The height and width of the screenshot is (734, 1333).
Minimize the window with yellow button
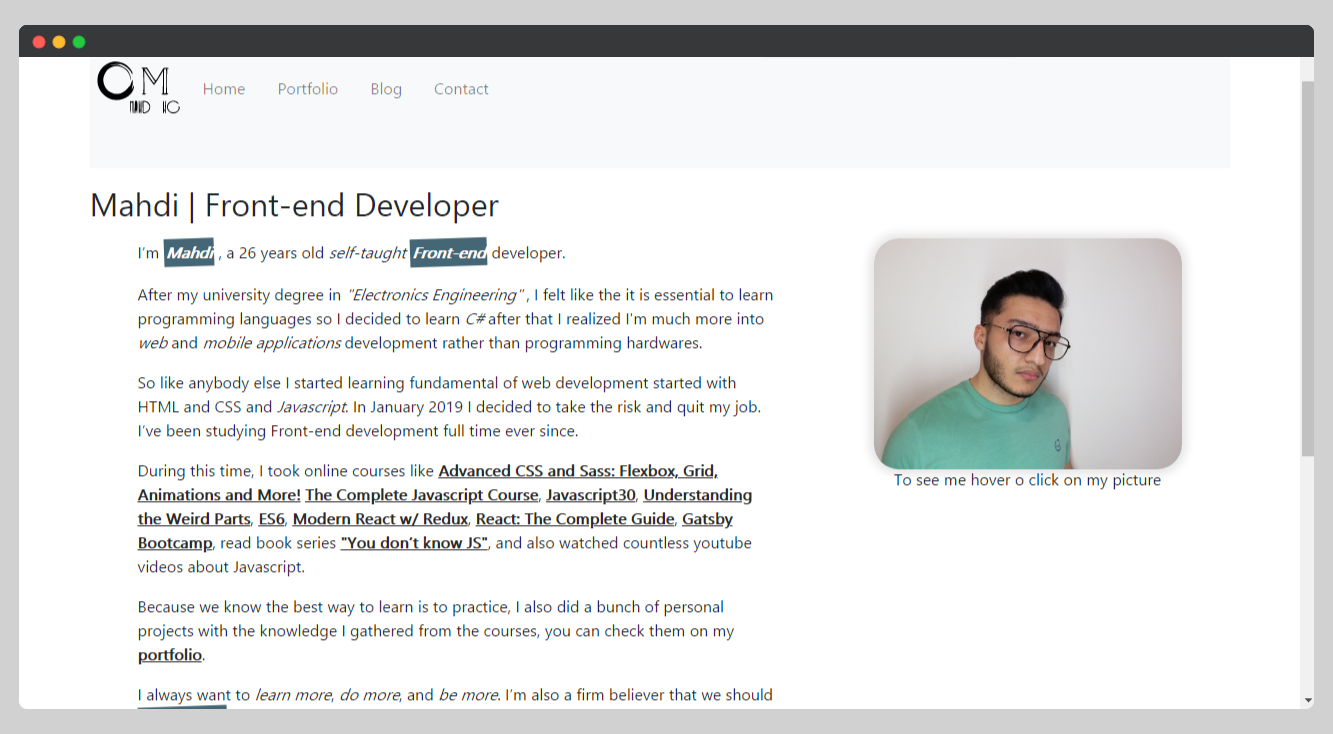pyautogui.click(x=59, y=42)
